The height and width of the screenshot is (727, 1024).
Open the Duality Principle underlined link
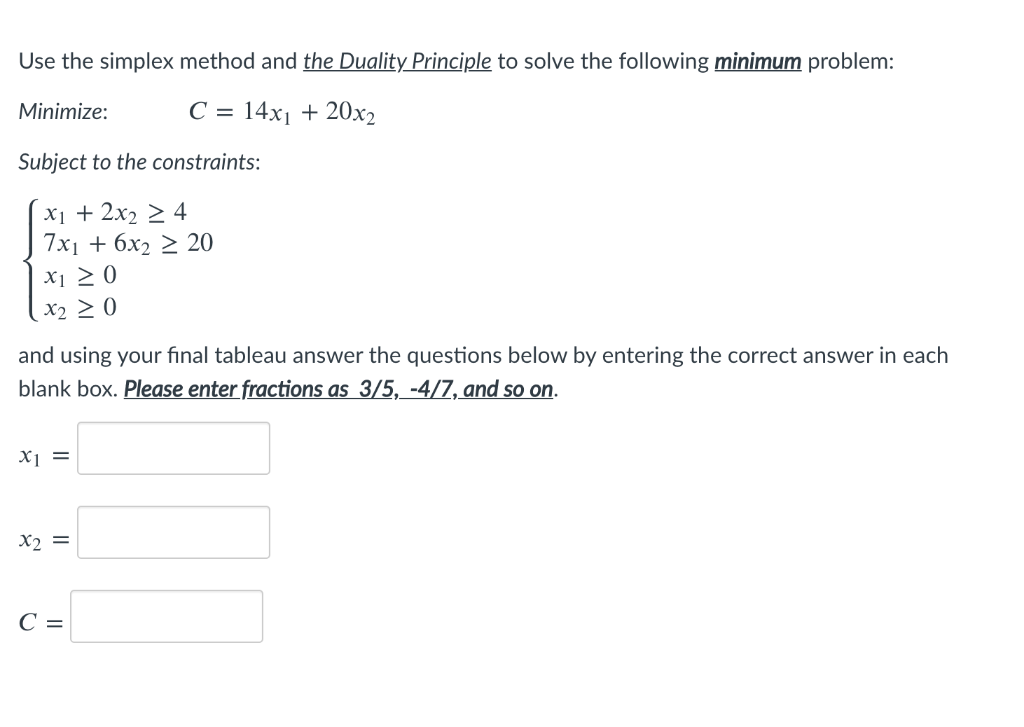pos(396,61)
